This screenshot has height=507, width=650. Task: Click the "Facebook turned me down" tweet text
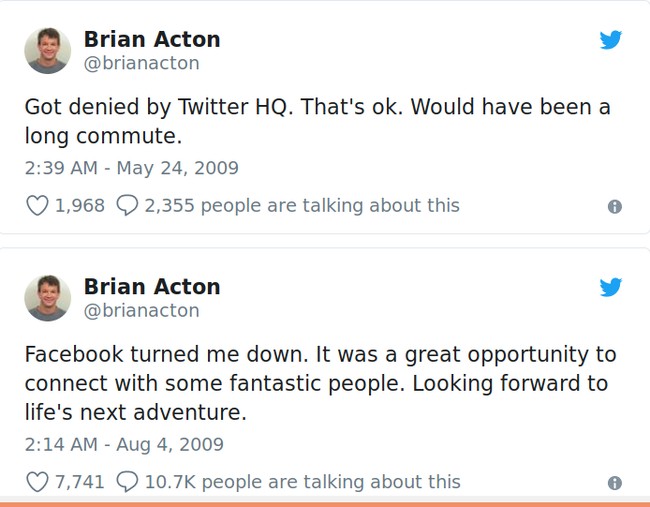coord(320,383)
